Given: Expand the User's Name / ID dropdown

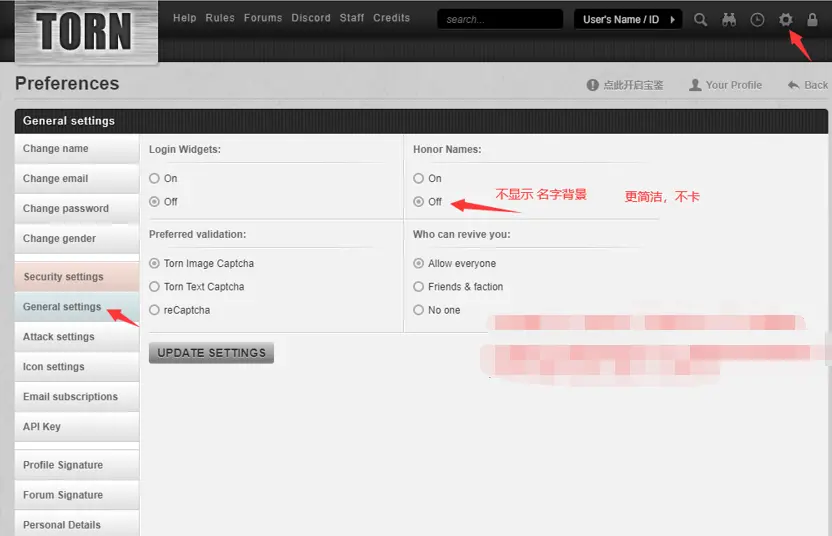Looking at the screenshot, I should (627, 19).
